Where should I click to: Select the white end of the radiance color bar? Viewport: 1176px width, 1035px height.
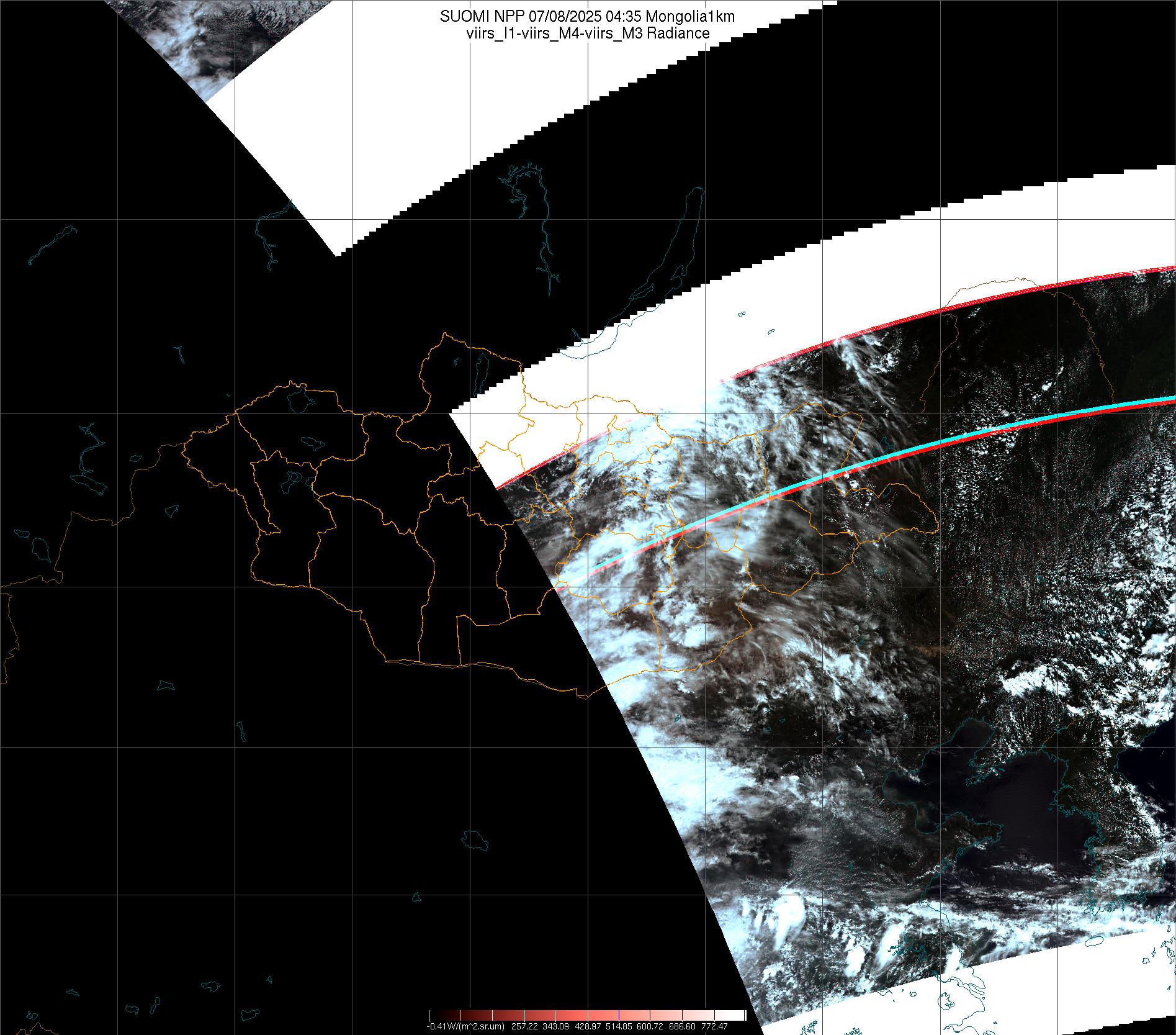pos(738,1016)
